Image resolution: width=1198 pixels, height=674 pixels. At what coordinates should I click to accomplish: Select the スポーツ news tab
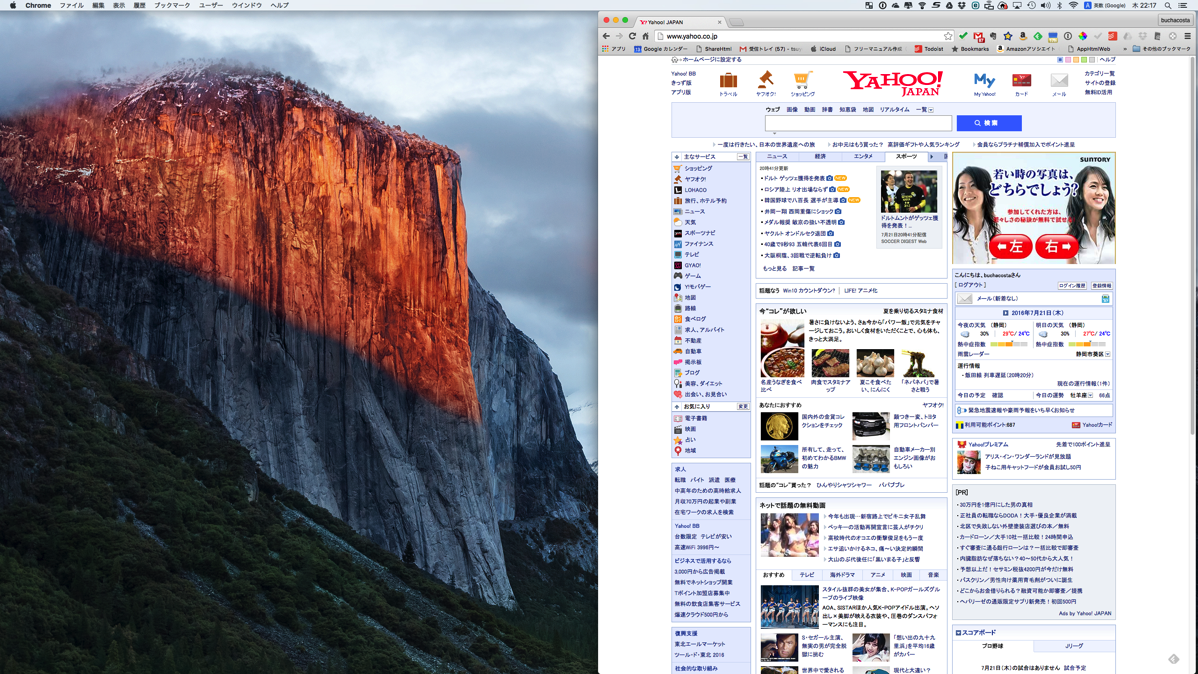click(906, 156)
